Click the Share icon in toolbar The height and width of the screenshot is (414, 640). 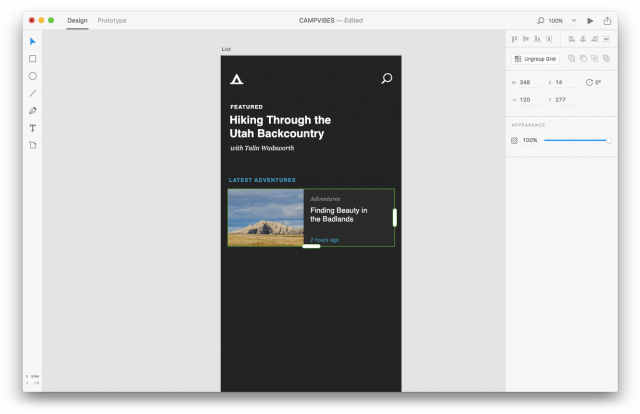[x=607, y=20]
